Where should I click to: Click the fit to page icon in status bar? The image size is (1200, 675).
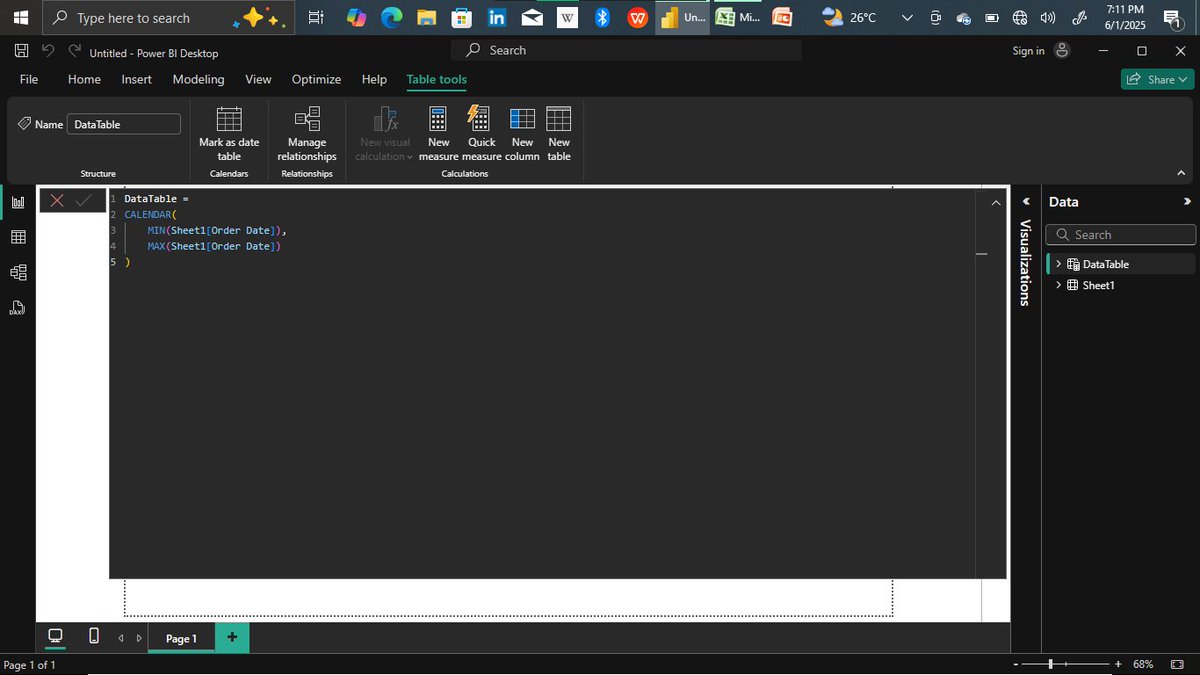point(1177,664)
